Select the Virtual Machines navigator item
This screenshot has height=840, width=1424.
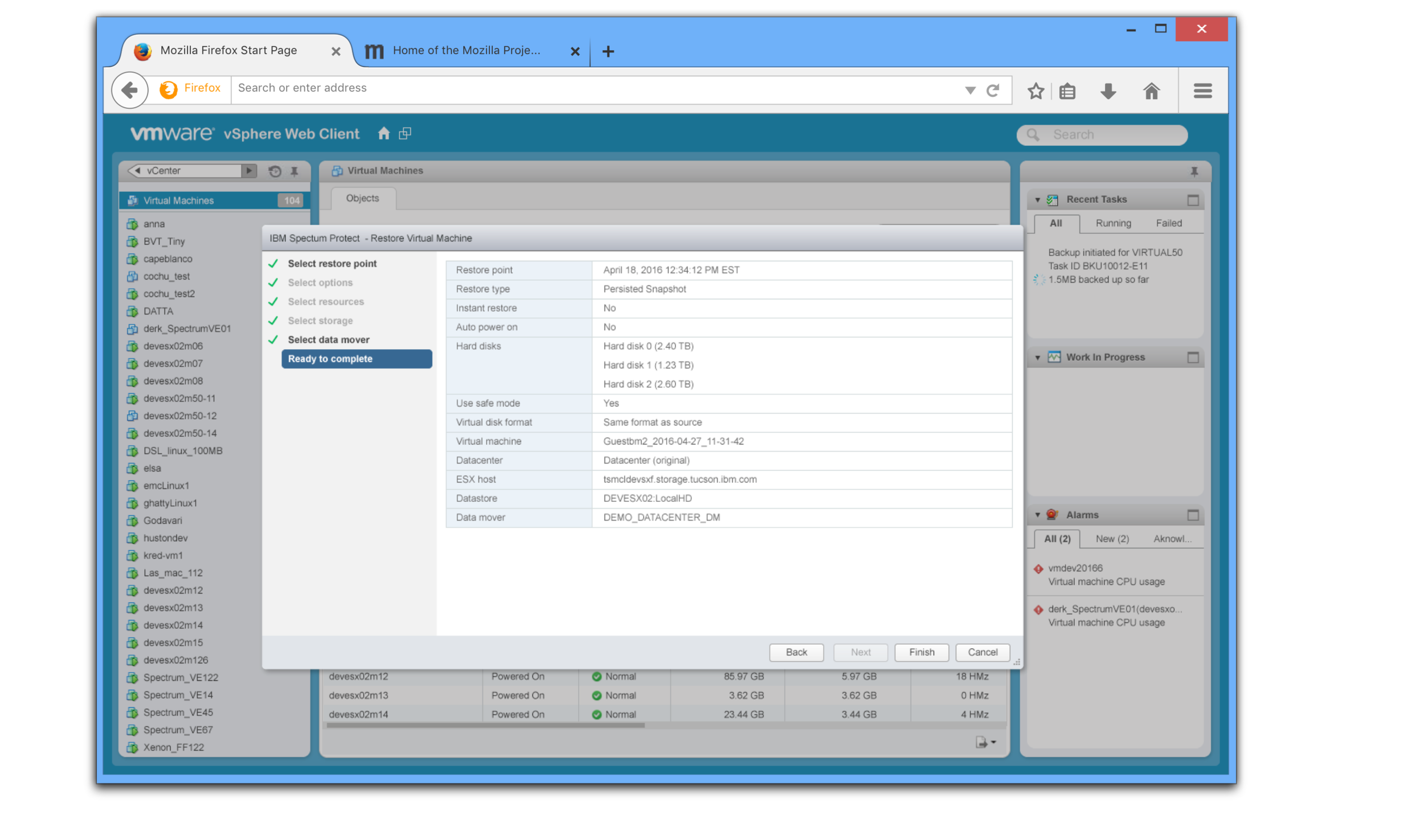214,200
